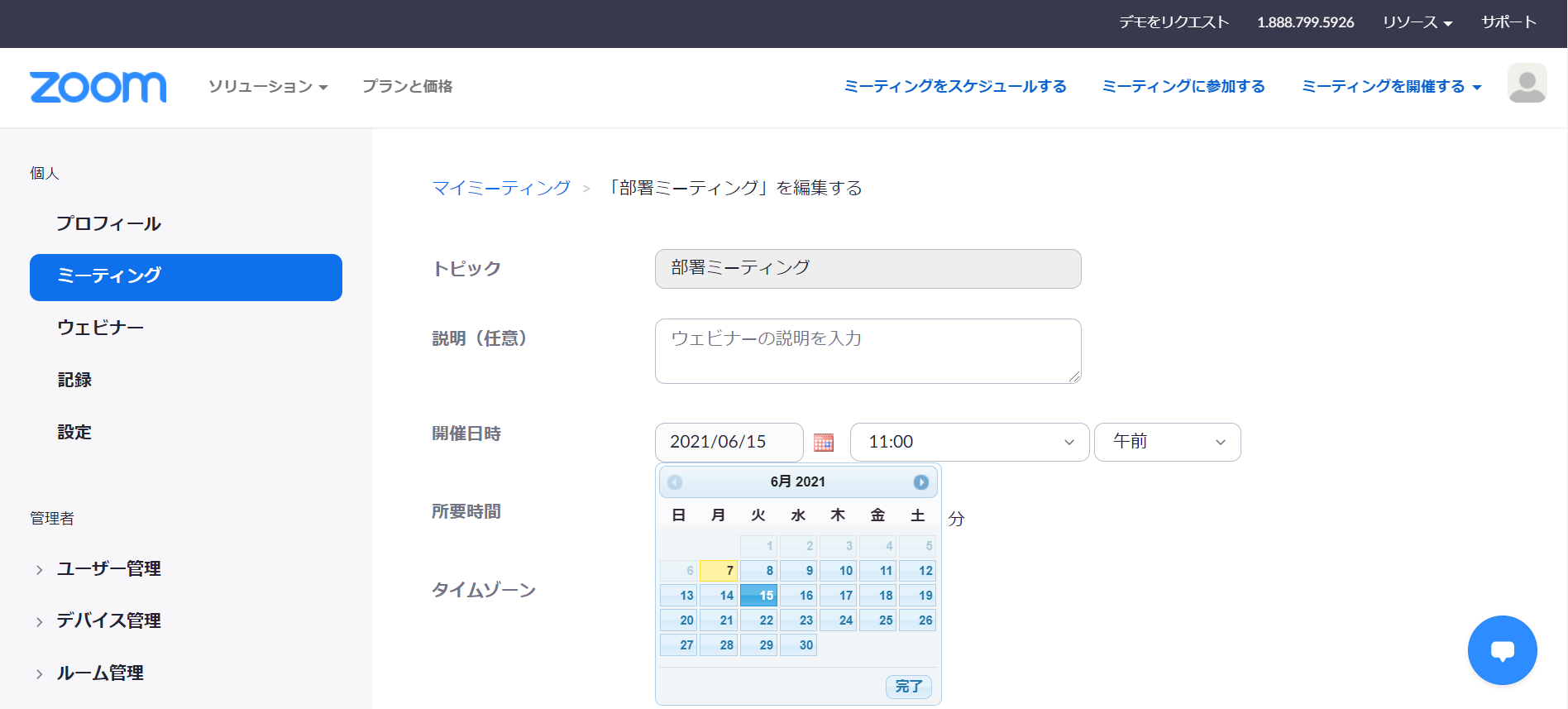Click the マイミーティング breadcrumb link
The image size is (1568, 709).
(501, 189)
